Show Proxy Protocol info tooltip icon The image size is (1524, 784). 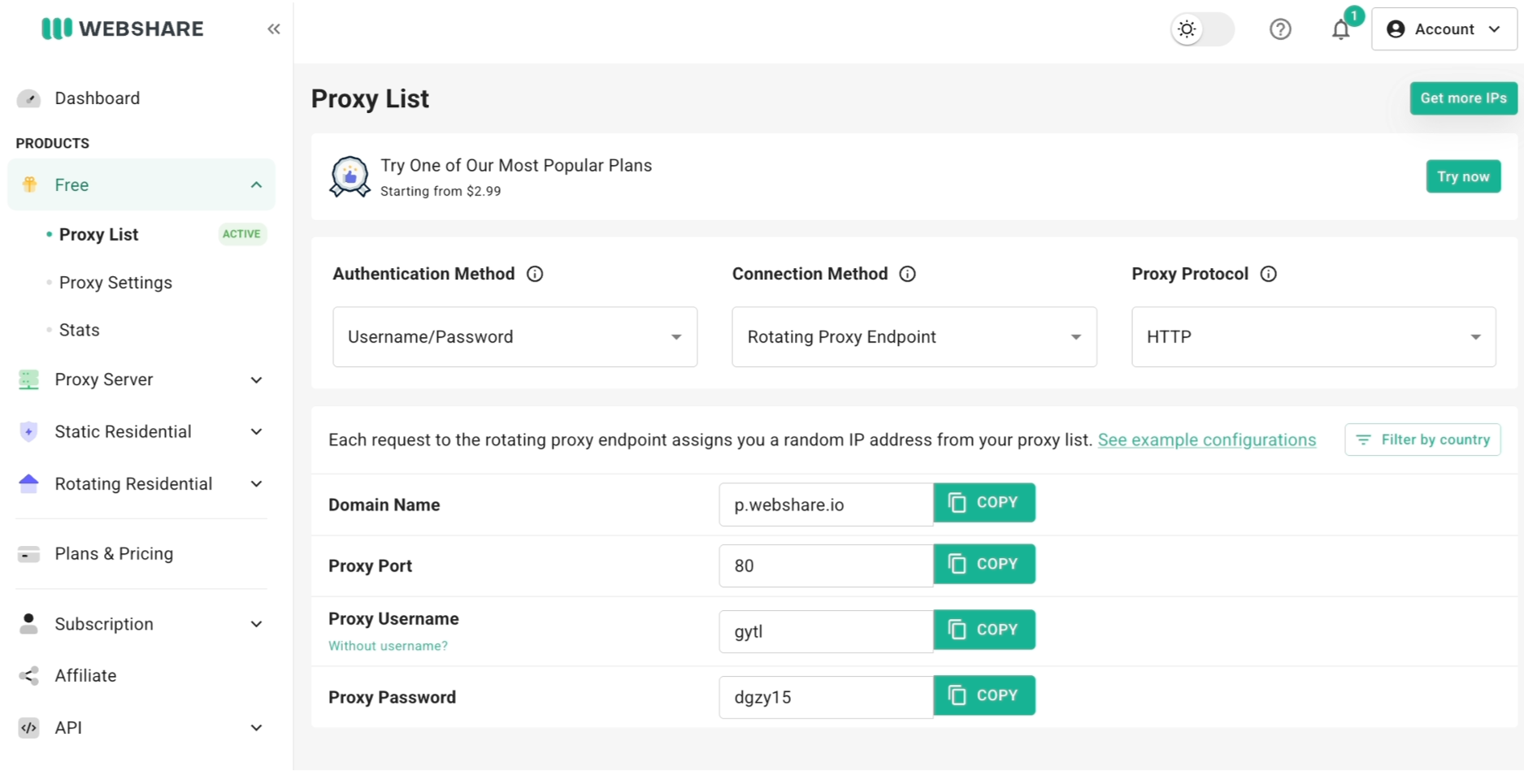[x=1269, y=274]
